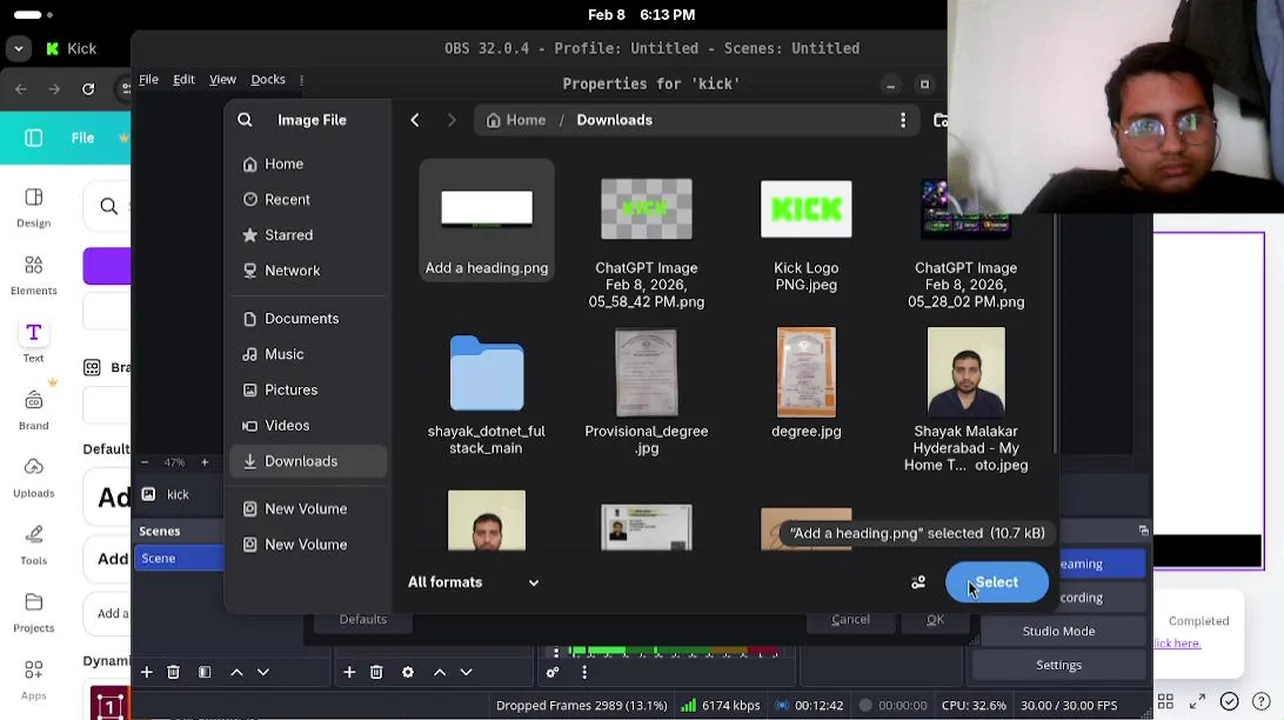Toggle Studio Mode in OBS
This screenshot has width=1284, height=720.
1059,631
